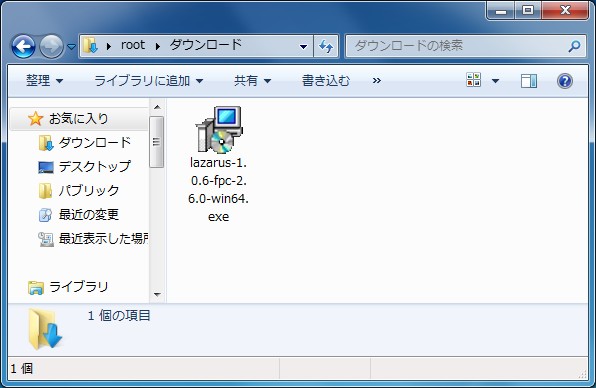596x388 pixels.
Task: Open 最近の変更 in the favorites list
Action: pos(89,215)
